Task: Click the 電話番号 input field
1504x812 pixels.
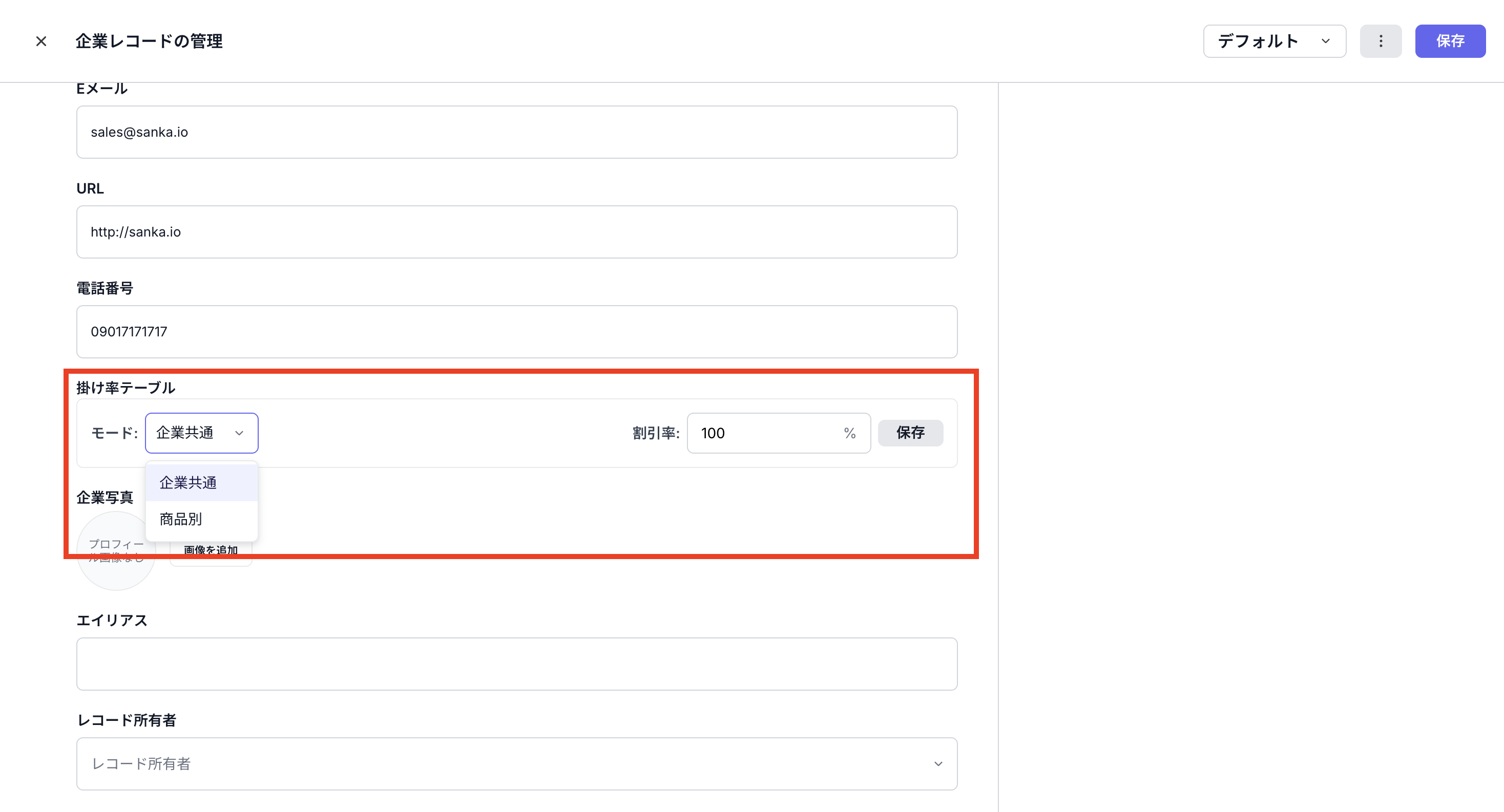Action: click(x=516, y=332)
